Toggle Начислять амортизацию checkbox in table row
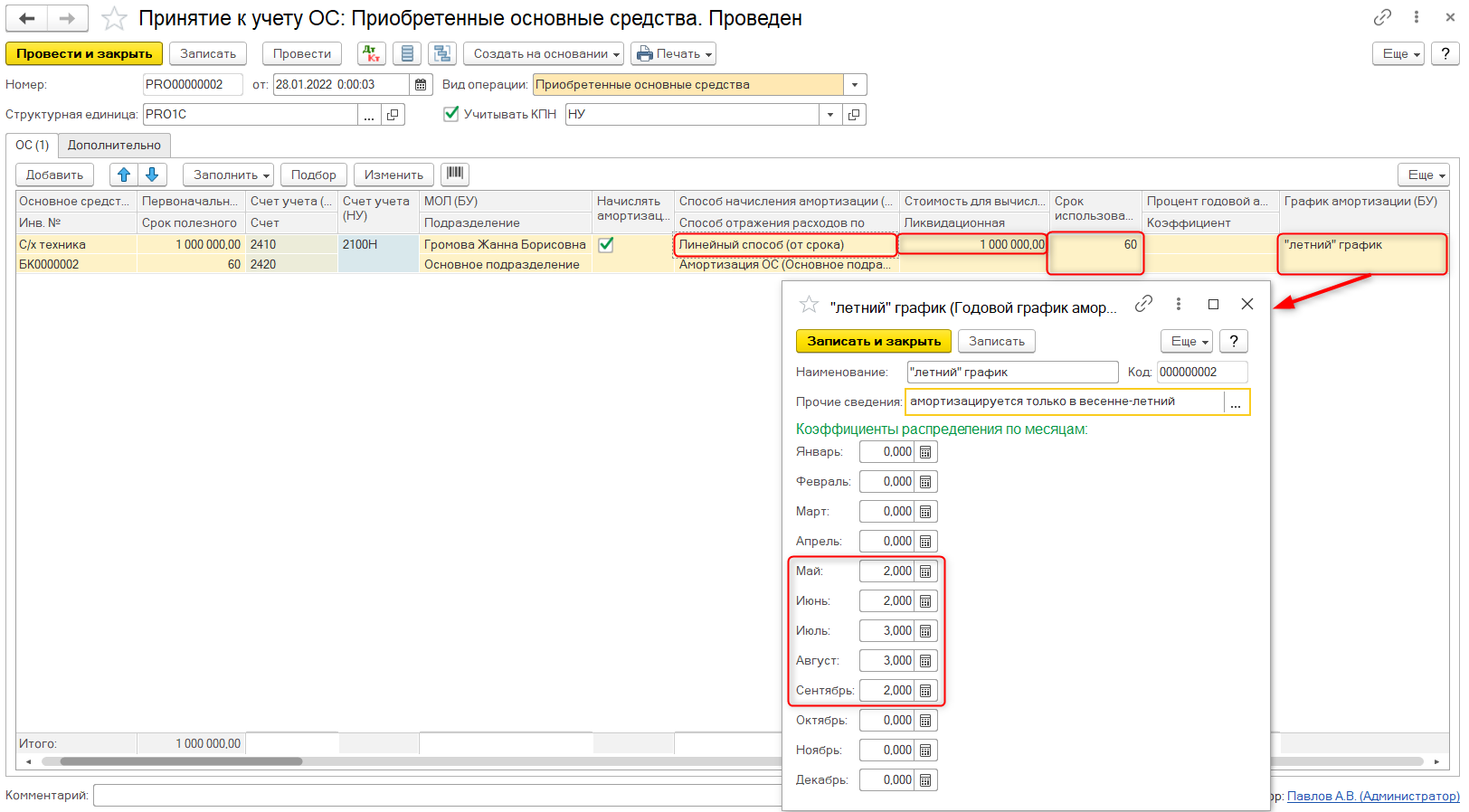This screenshot has height=812, width=1469. click(x=606, y=244)
